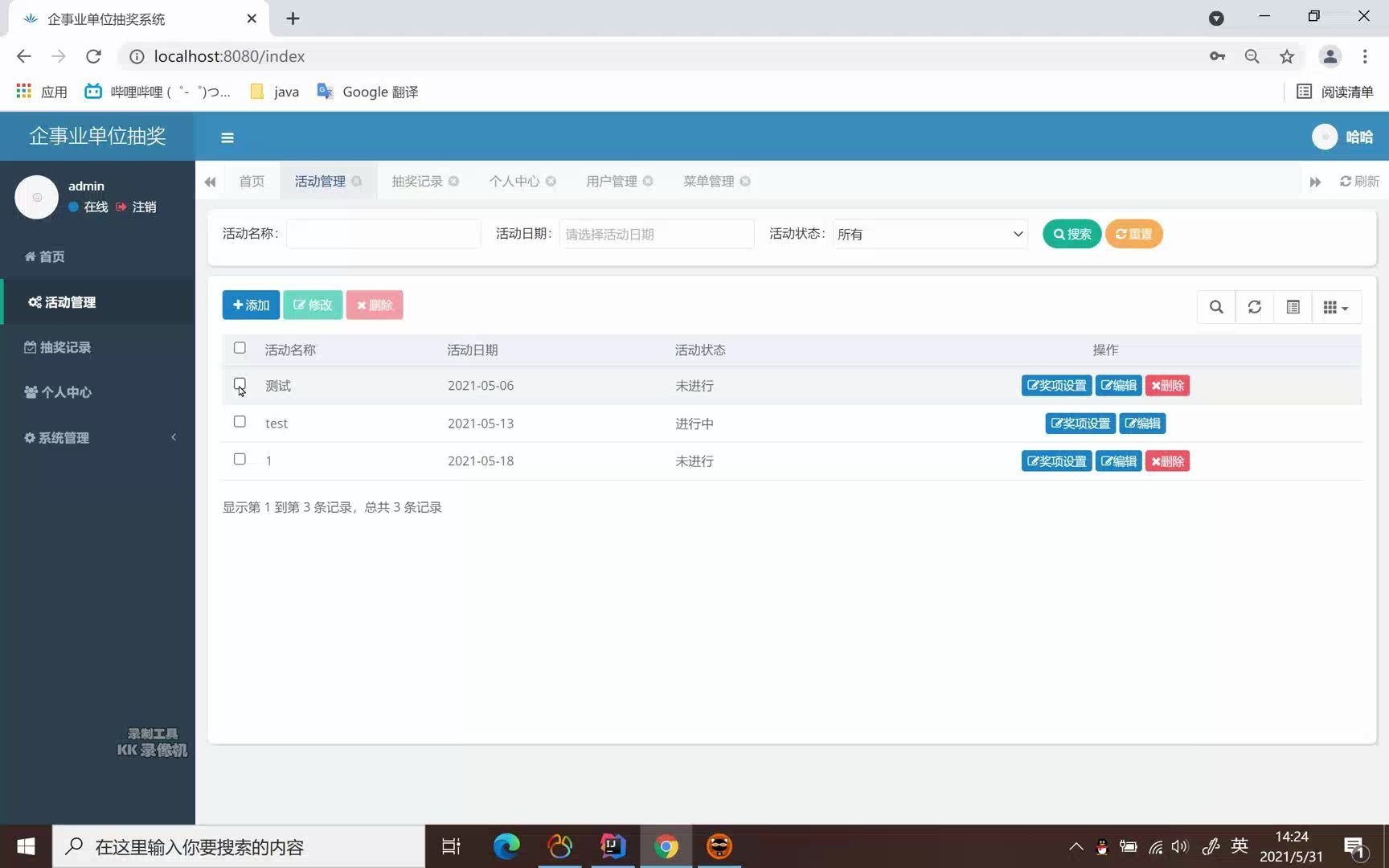
Task: Close the 菜单管理 tab
Action: 745,182
